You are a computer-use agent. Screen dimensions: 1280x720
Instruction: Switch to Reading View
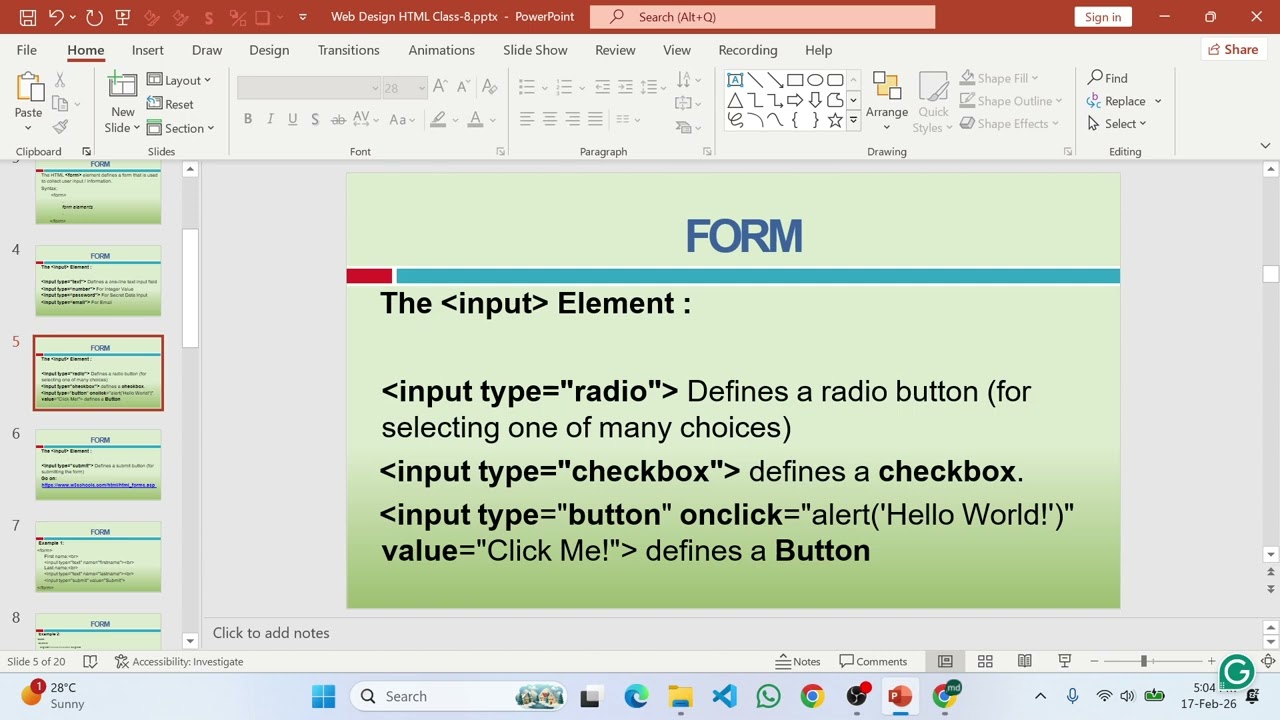point(1024,661)
